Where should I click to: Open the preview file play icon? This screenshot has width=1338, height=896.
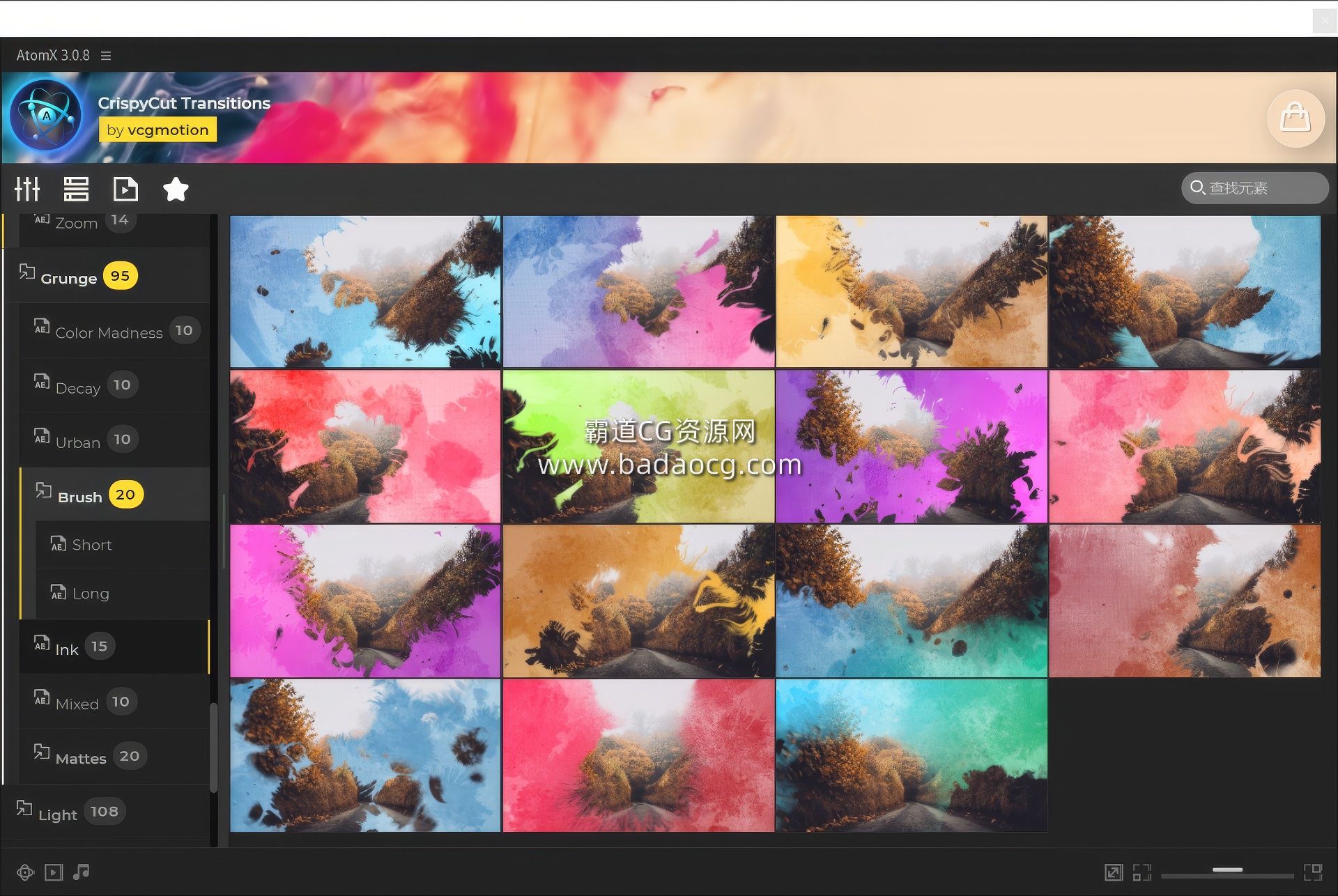point(125,189)
